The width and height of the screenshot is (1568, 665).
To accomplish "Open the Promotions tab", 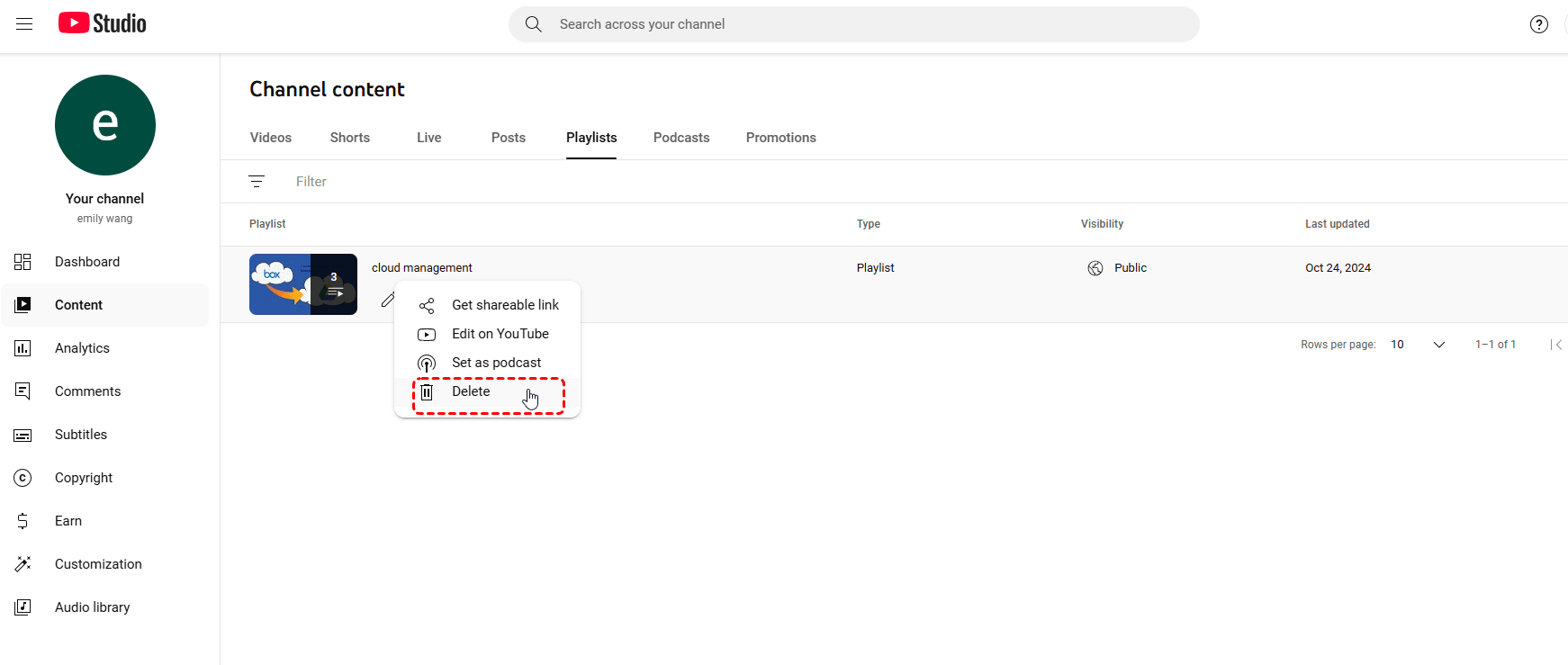I will (x=780, y=138).
